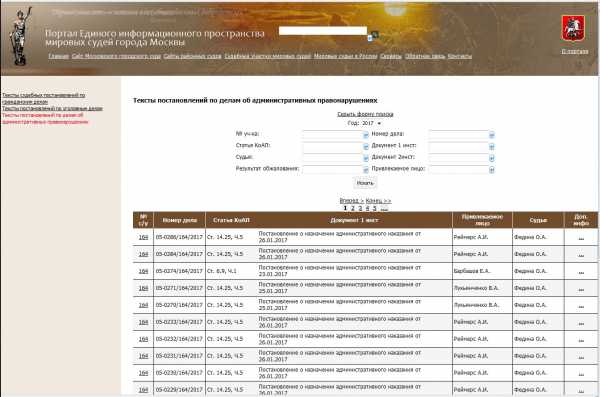
Task: Click Лукьянченко В.А. in row 05-0270/164/2017
Action: click(x=476, y=305)
